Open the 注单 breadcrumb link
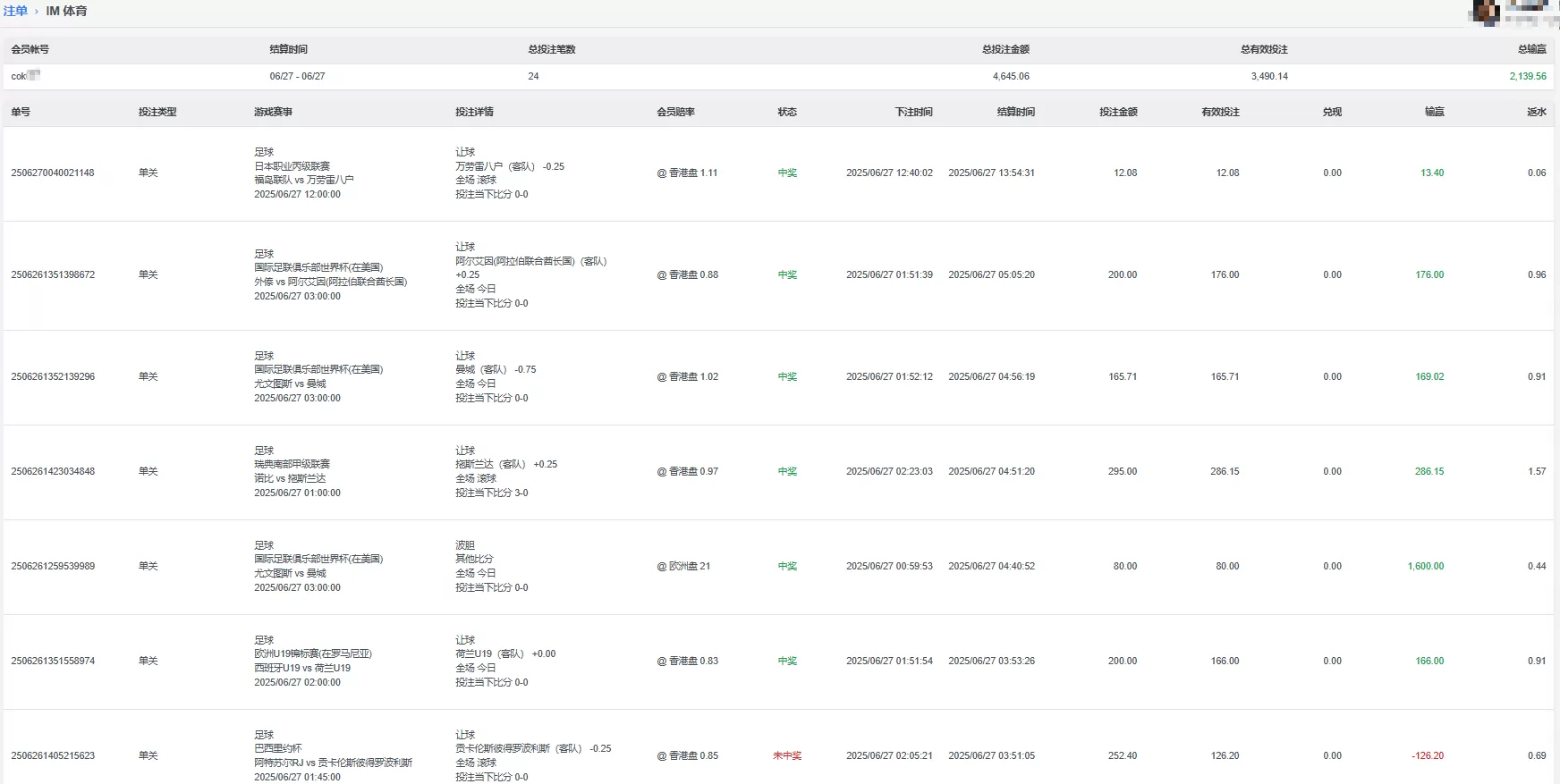The image size is (1560, 784). pyautogui.click(x=15, y=12)
